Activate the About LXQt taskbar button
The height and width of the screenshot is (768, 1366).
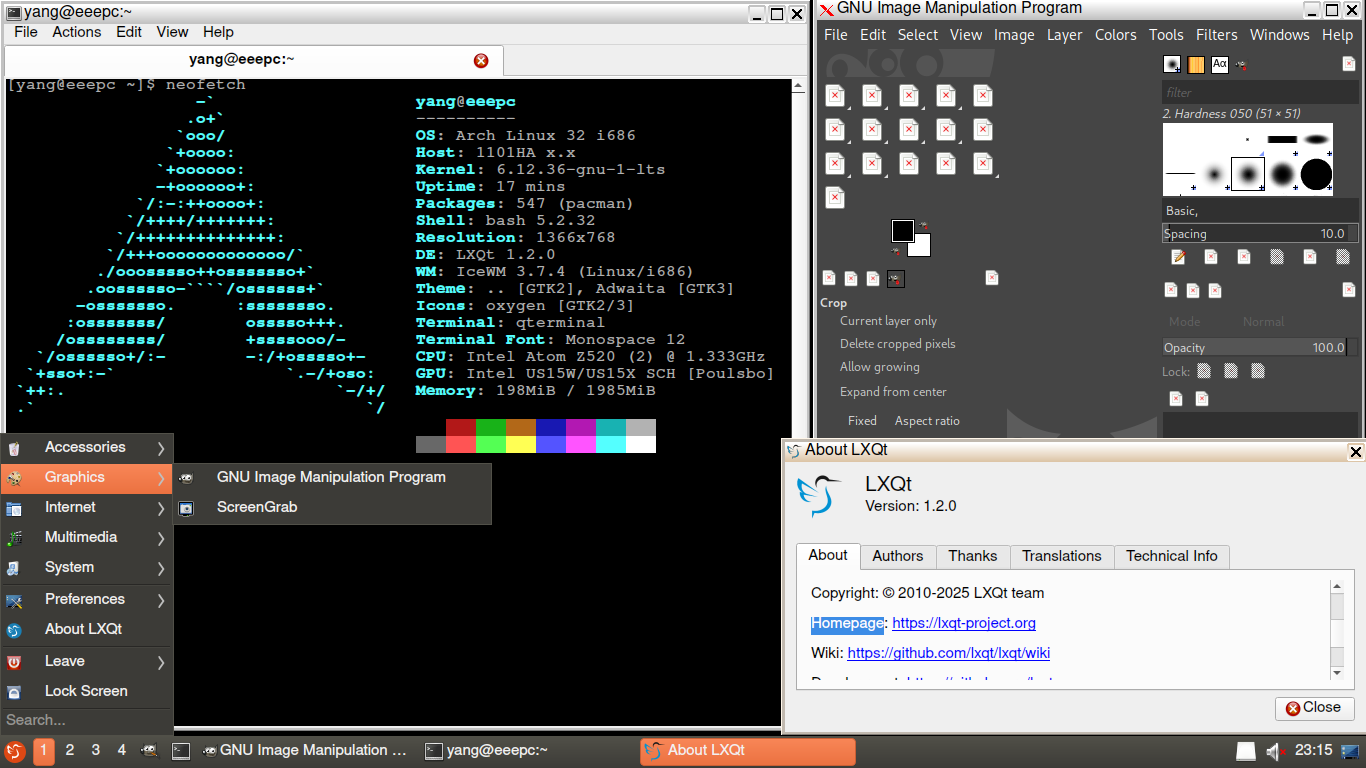748,750
